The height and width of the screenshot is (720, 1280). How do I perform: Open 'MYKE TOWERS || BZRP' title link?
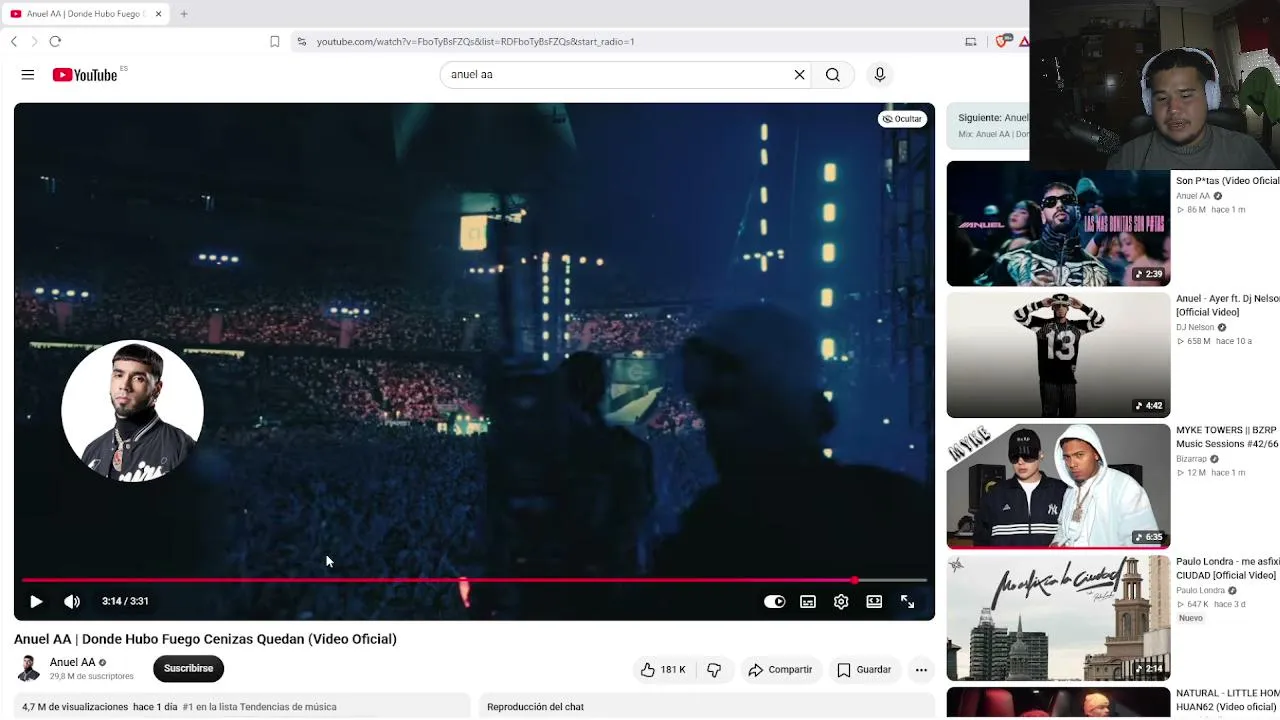(x=1228, y=437)
